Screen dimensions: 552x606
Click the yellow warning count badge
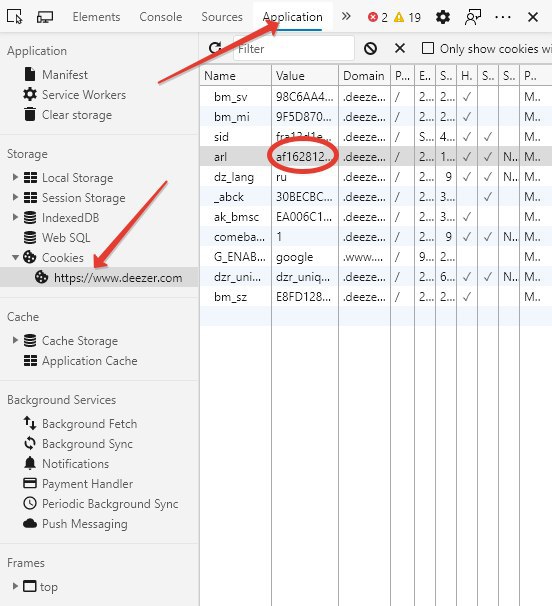tap(407, 17)
